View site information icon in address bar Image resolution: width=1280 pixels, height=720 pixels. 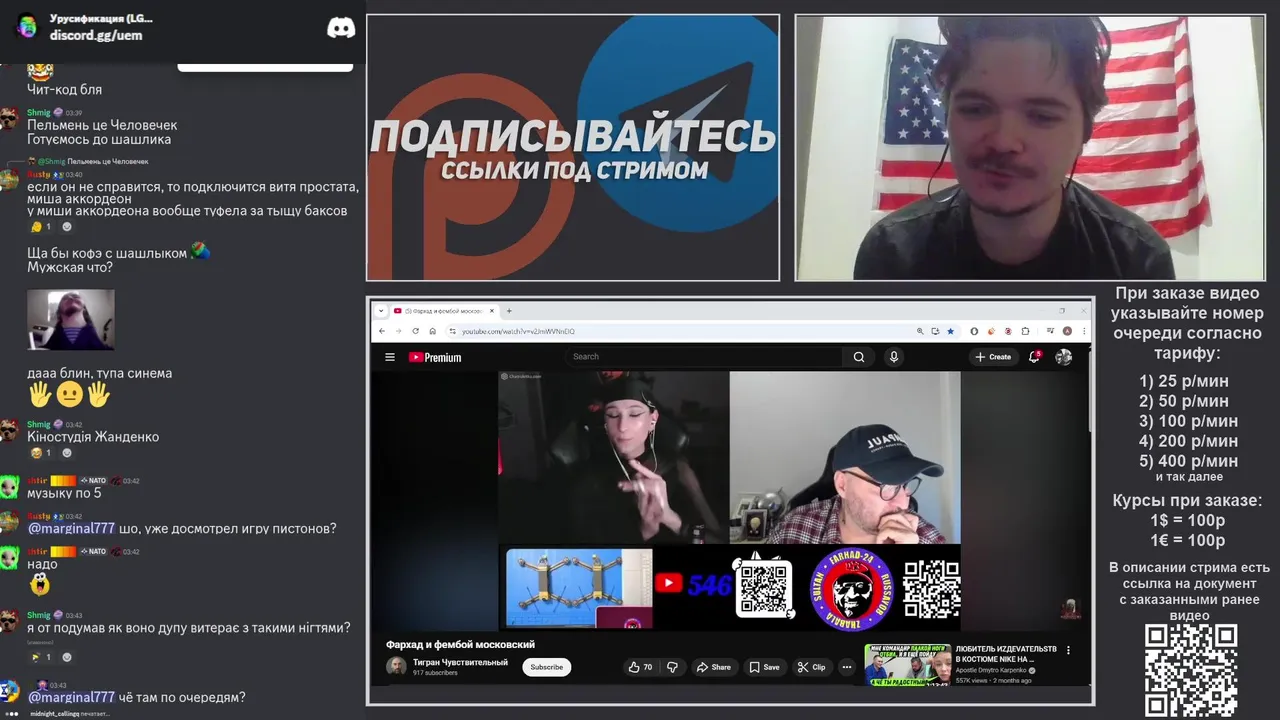pyautogui.click(x=452, y=331)
